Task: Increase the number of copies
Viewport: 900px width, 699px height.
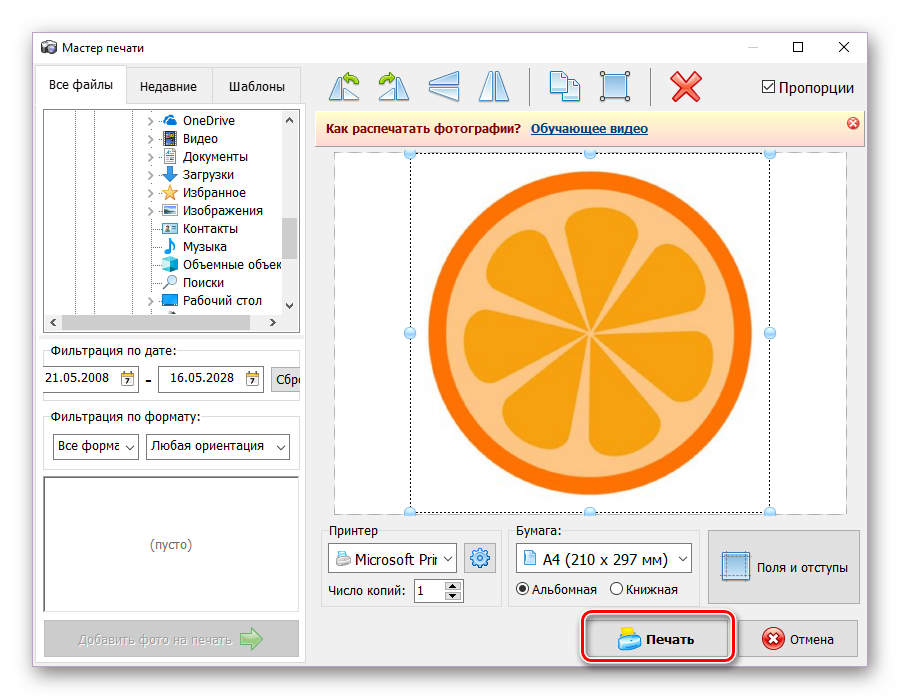Action: point(453,586)
